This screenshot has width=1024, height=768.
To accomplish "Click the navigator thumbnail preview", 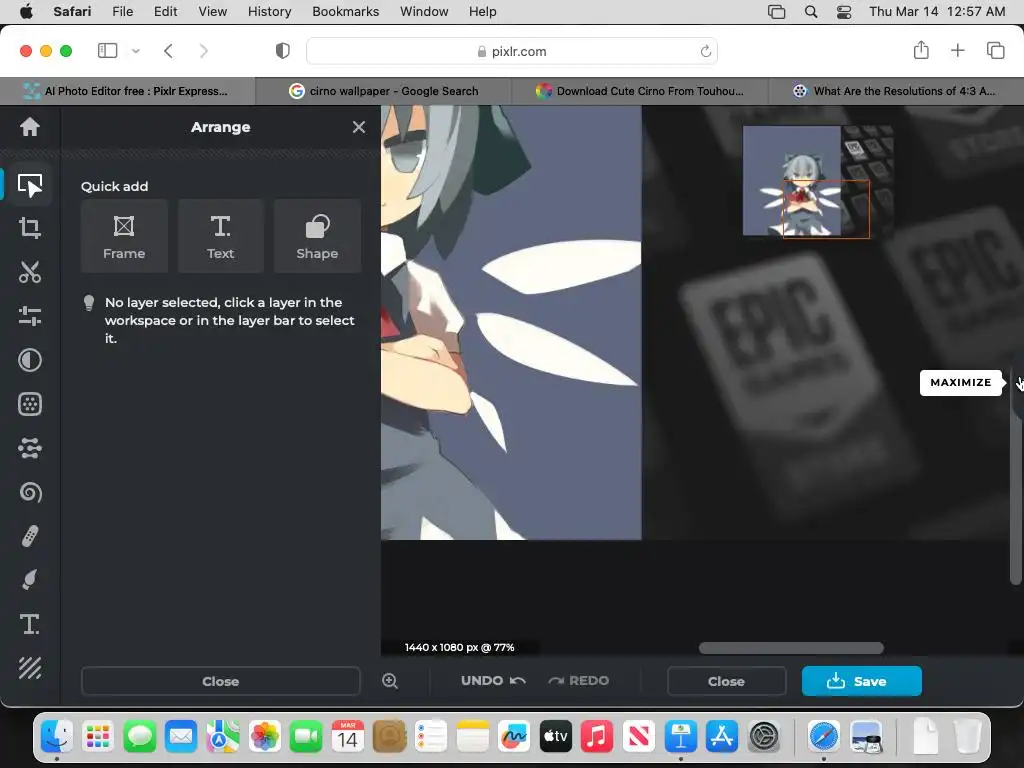I will pyautogui.click(x=818, y=181).
